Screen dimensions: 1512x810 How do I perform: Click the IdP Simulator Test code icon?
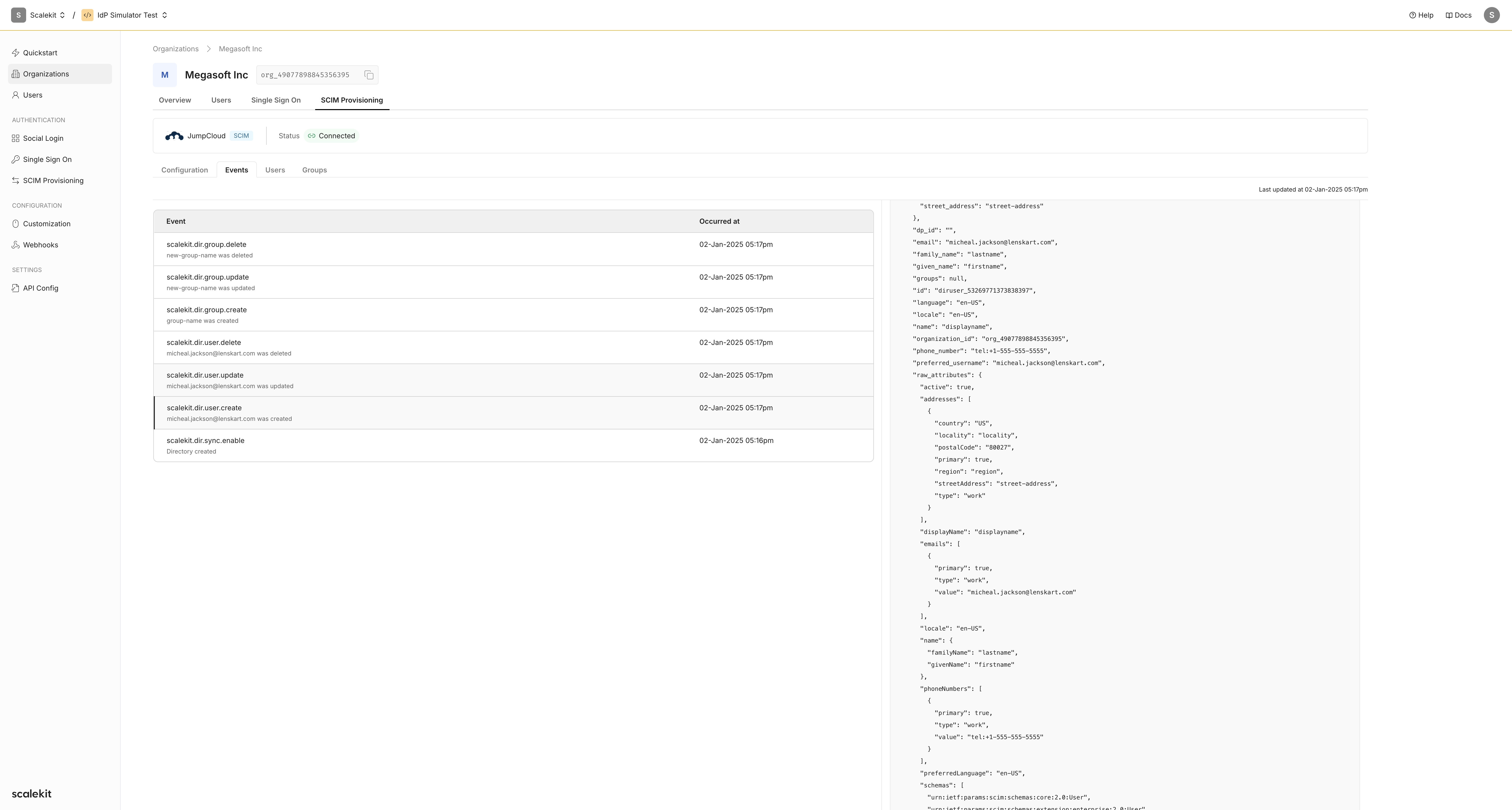(x=87, y=15)
